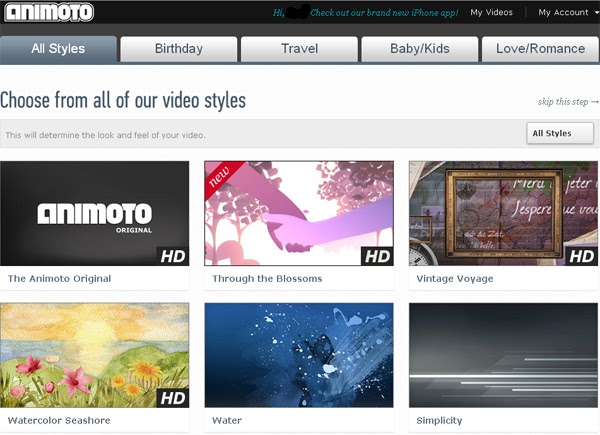Viewport: 600px width, 435px height.
Task: Expand the My Account dropdown
Action: coord(567,12)
